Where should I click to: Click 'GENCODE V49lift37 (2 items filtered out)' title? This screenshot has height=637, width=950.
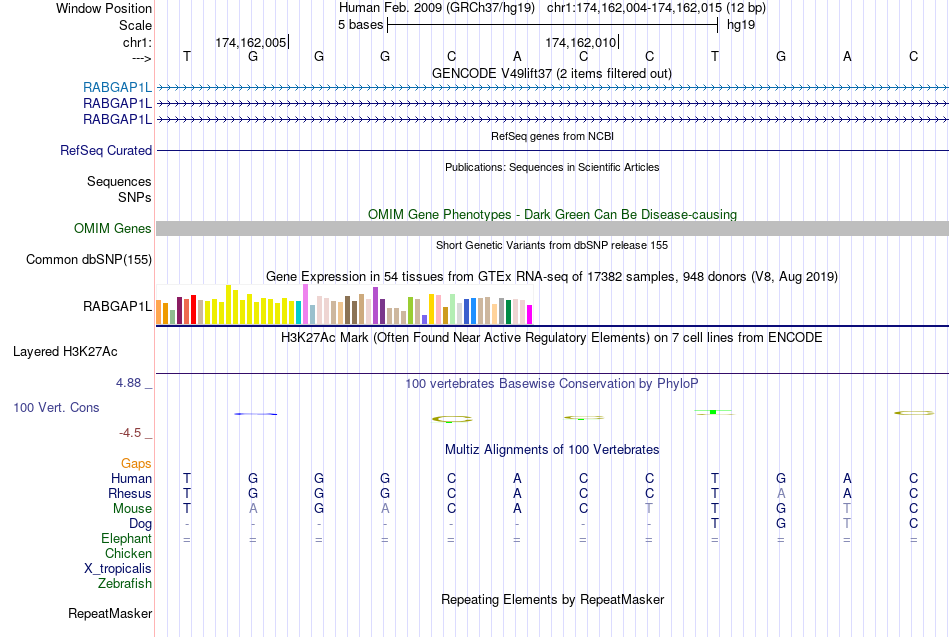point(552,73)
